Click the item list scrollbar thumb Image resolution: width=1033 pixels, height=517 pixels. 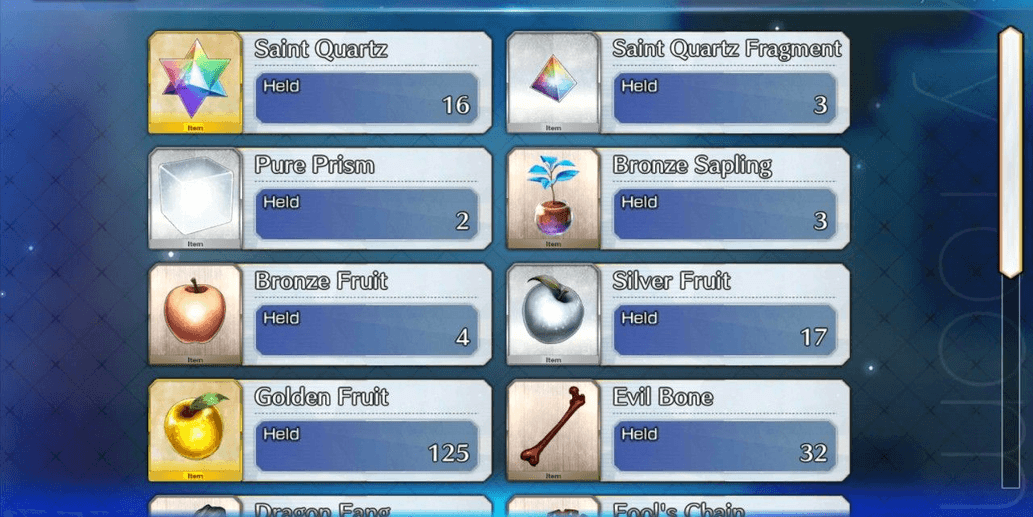point(1011,152)
